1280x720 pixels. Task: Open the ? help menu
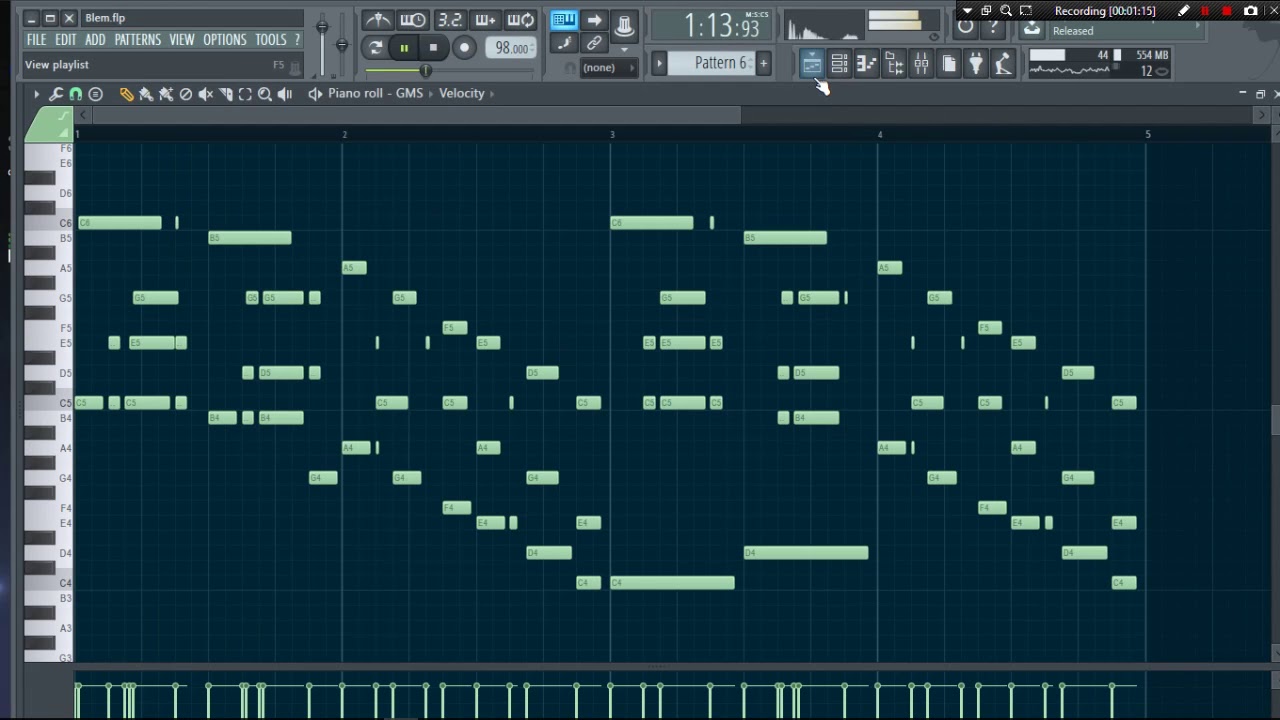pos(297,40)
